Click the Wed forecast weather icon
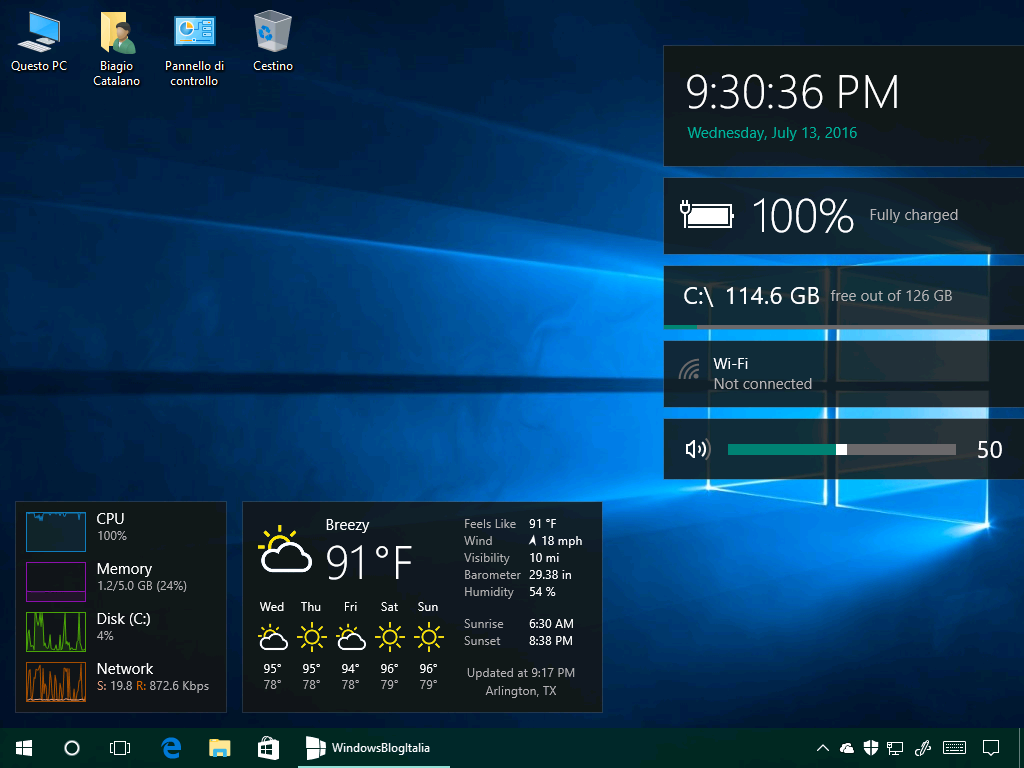 (x=272, y=637)
